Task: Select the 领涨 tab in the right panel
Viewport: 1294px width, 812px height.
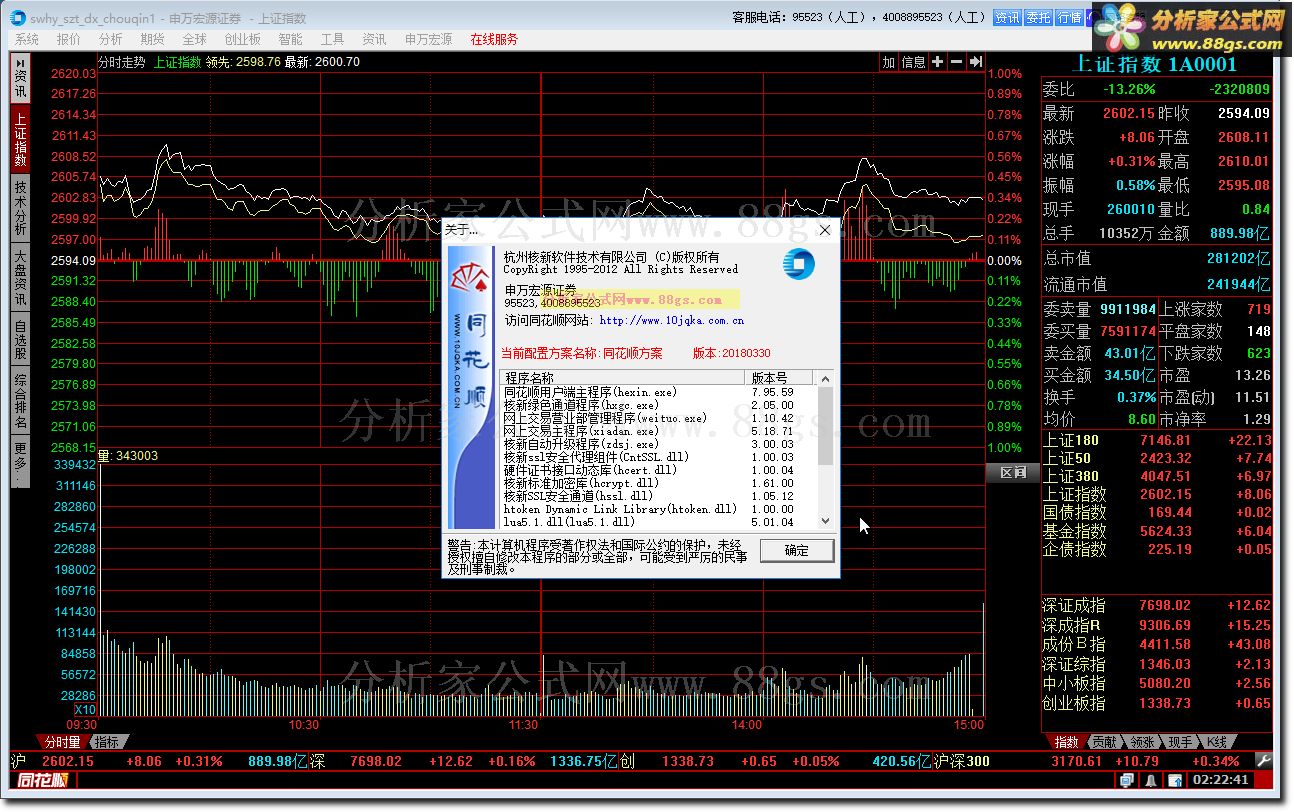Action: click(x=1142, y=742)
